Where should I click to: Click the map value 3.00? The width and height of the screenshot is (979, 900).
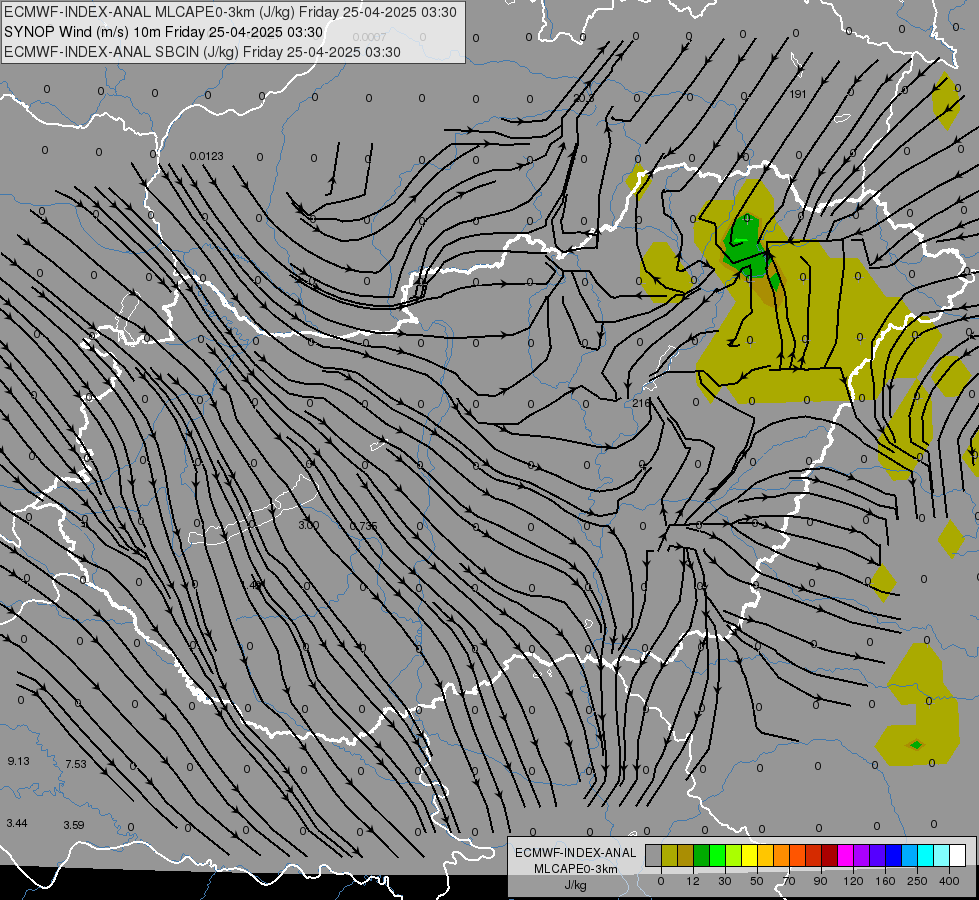click(308, 525)
